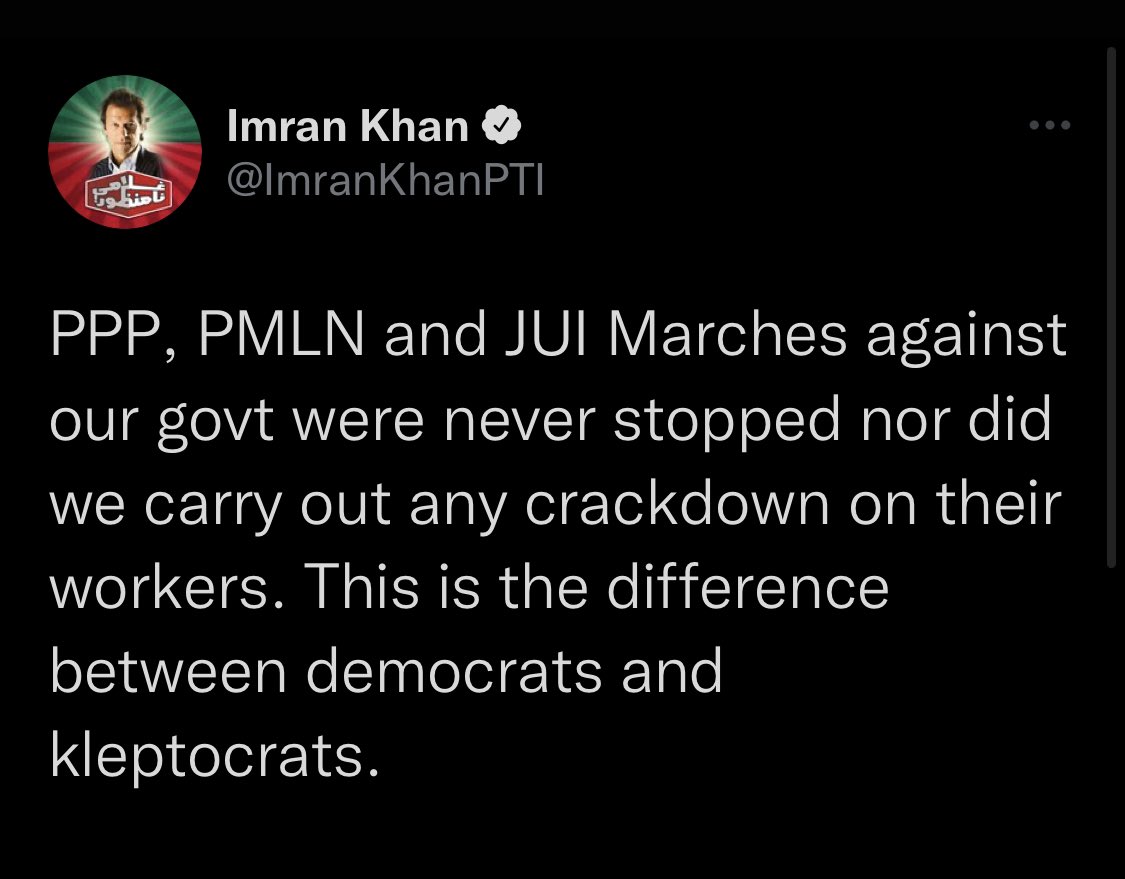Open the Imran Khan display name
This screenshot has height=879, width=1125.
click(x=347, y=126)
